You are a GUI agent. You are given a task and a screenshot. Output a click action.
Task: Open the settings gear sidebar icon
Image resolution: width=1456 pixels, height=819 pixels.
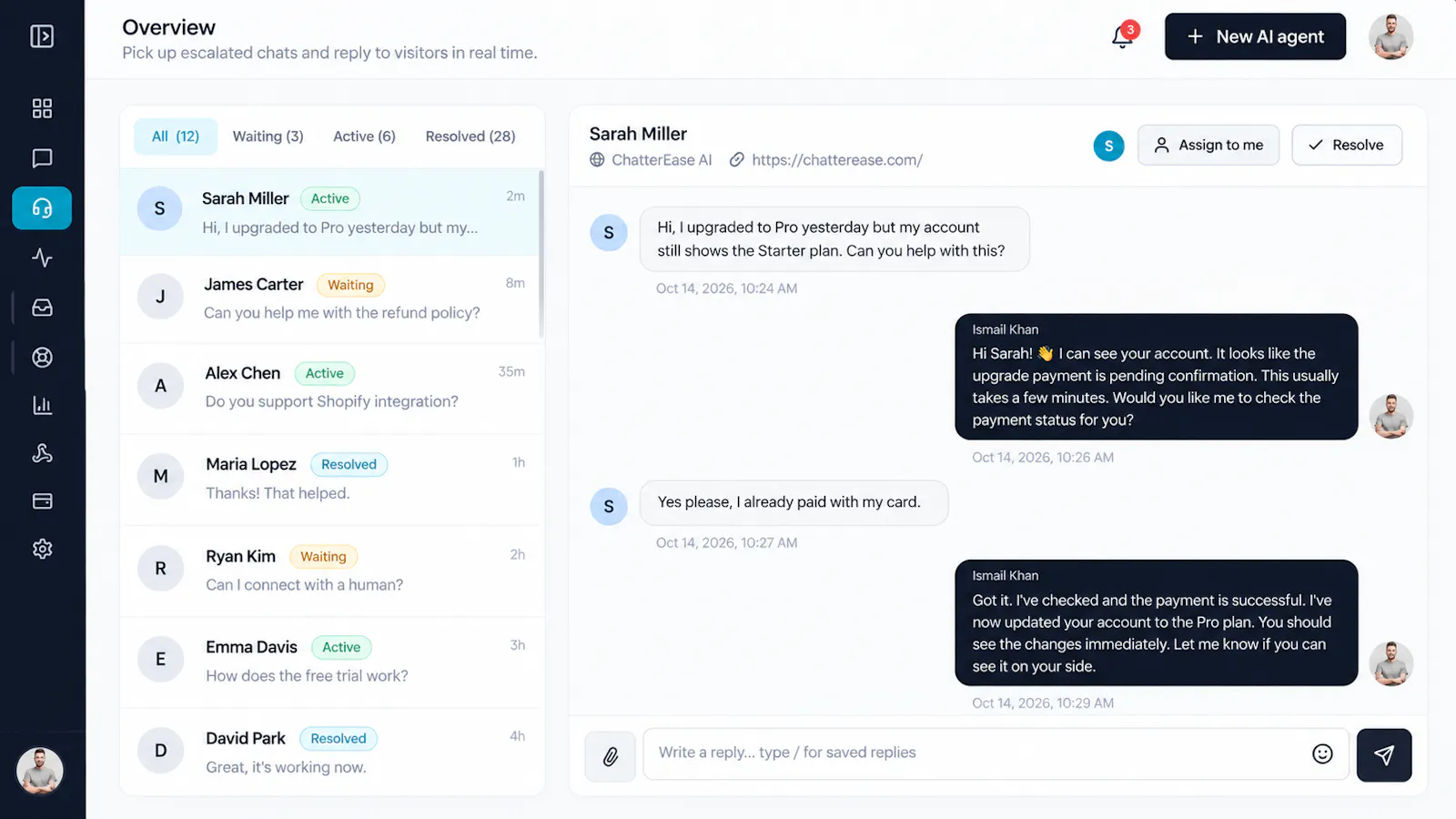click(42, 549)
